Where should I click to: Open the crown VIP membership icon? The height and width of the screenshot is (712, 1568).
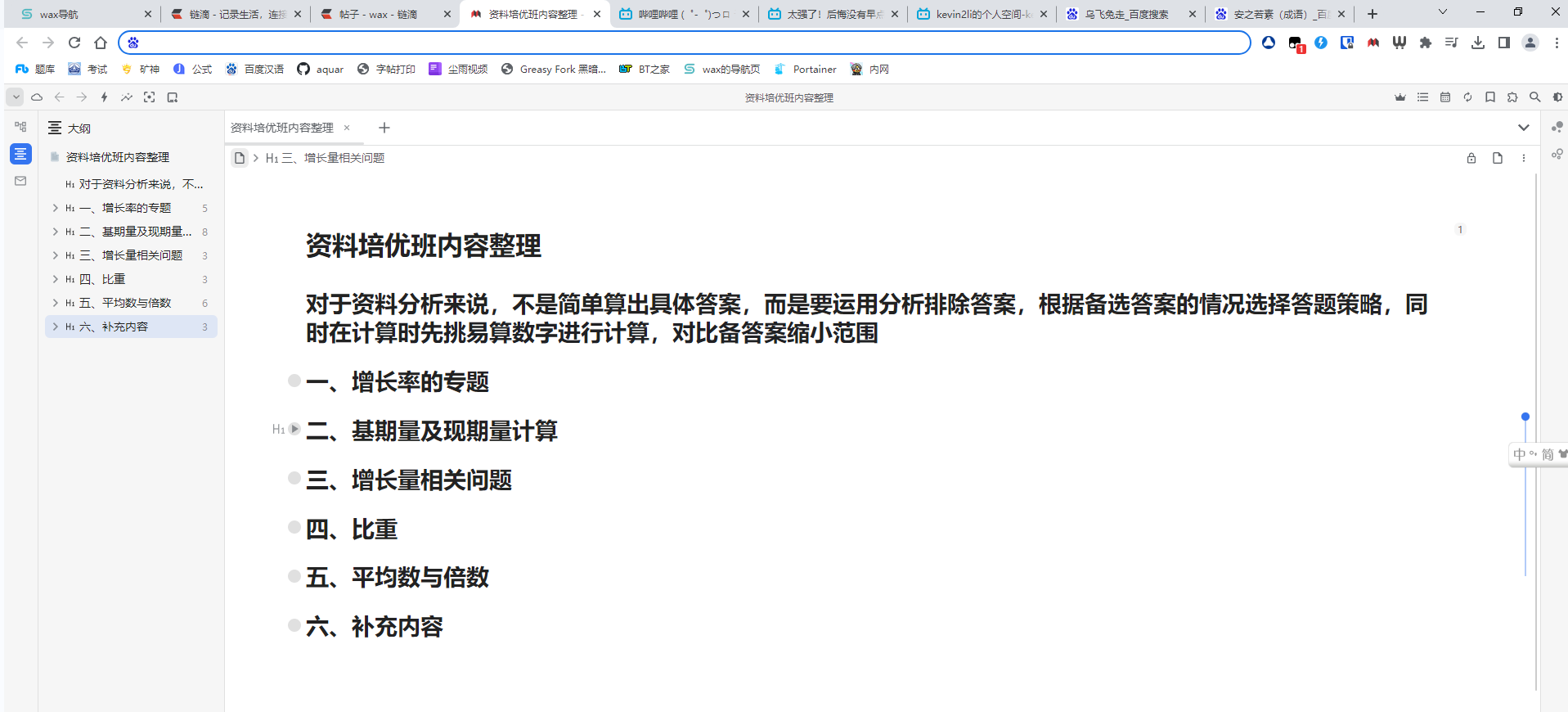pos(1400,97)
